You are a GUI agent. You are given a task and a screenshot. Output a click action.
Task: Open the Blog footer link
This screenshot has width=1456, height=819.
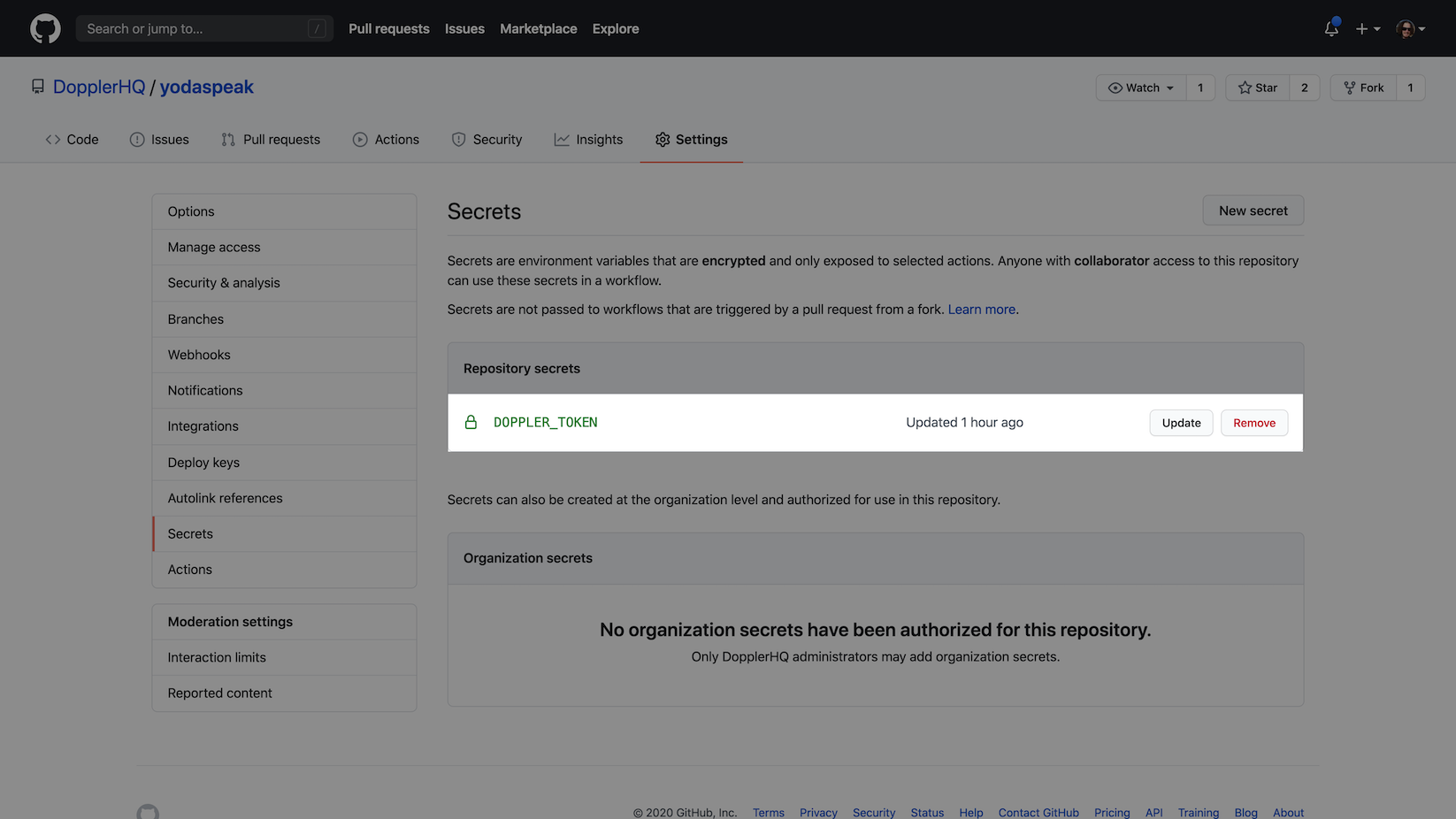(x=1246, y=813)
